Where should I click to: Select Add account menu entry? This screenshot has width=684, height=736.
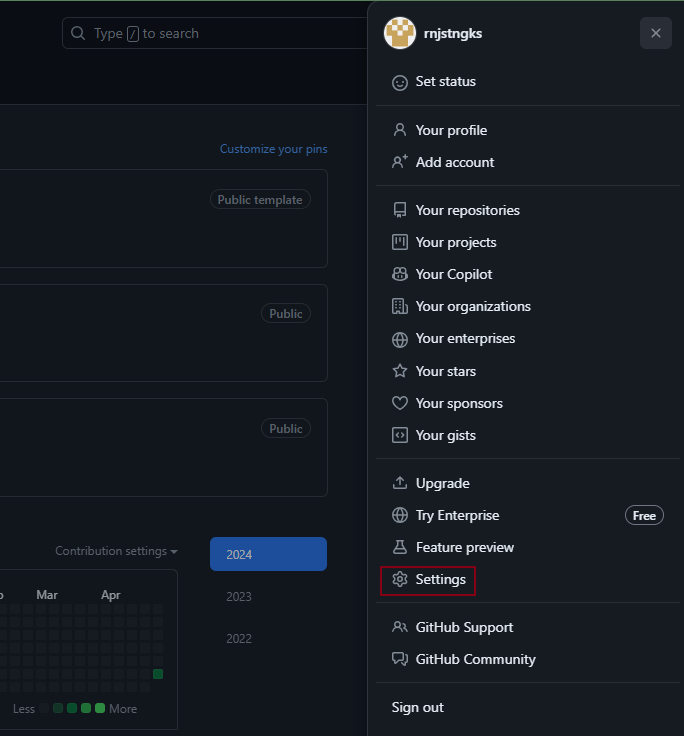(528, 162)
